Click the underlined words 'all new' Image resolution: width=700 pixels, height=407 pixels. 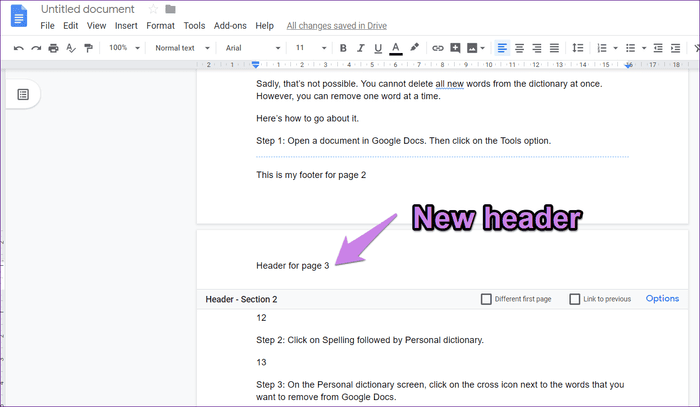pos(450,84)
